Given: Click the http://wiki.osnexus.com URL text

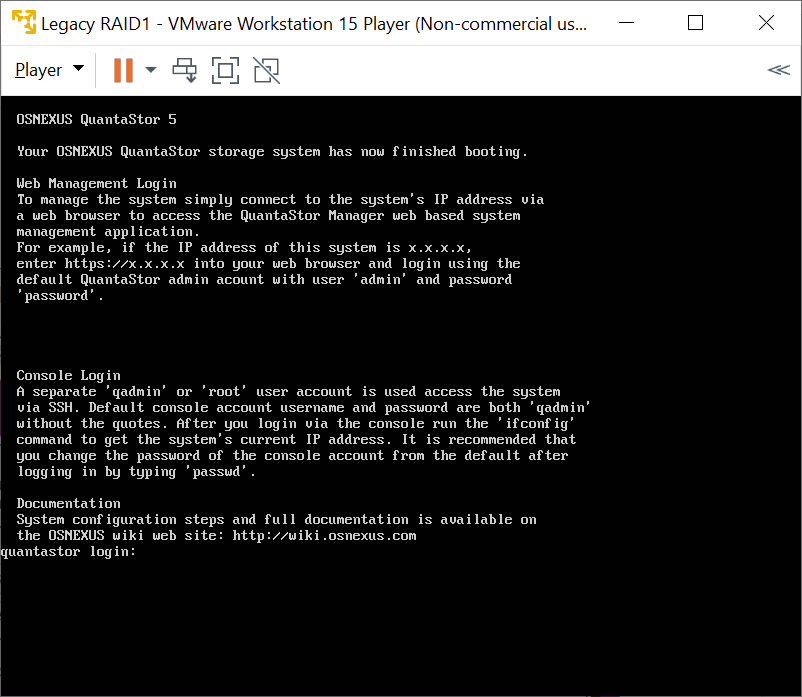Looking at the screenshot, I should coord(324,535).
